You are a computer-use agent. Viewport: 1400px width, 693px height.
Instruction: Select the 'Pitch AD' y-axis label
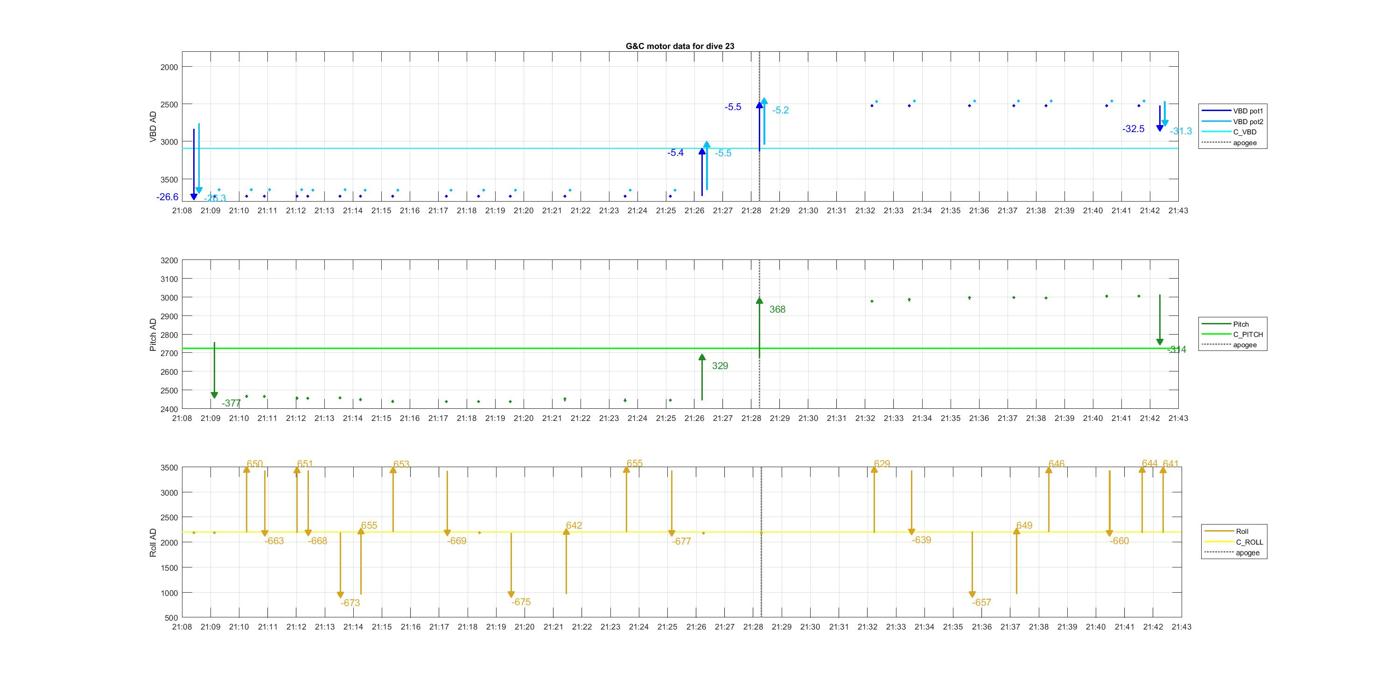pyautogui.click(x=153, y=335)
